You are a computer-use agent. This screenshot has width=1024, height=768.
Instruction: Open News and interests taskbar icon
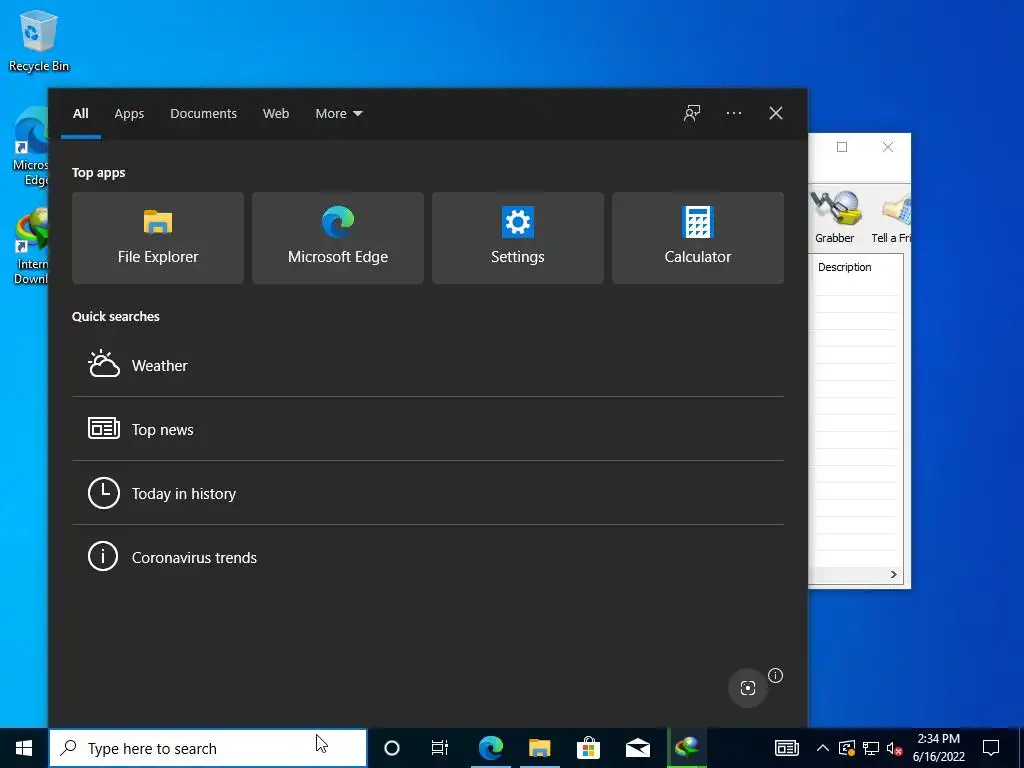(787, 748)
